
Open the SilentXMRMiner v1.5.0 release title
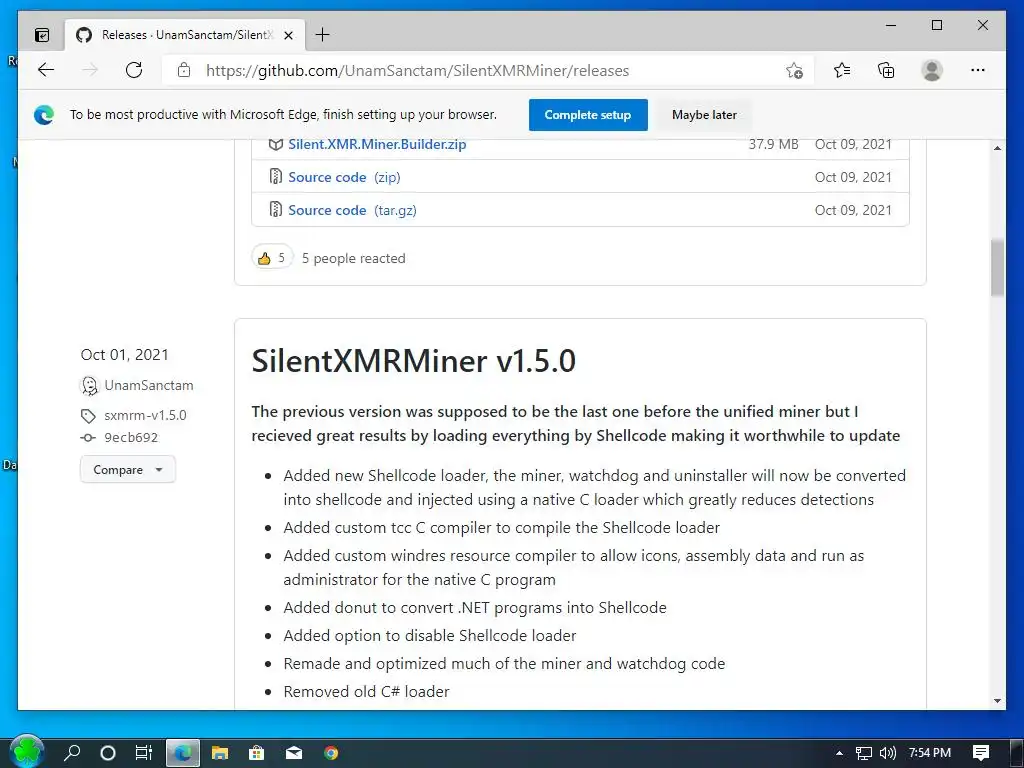pos(413,361)
